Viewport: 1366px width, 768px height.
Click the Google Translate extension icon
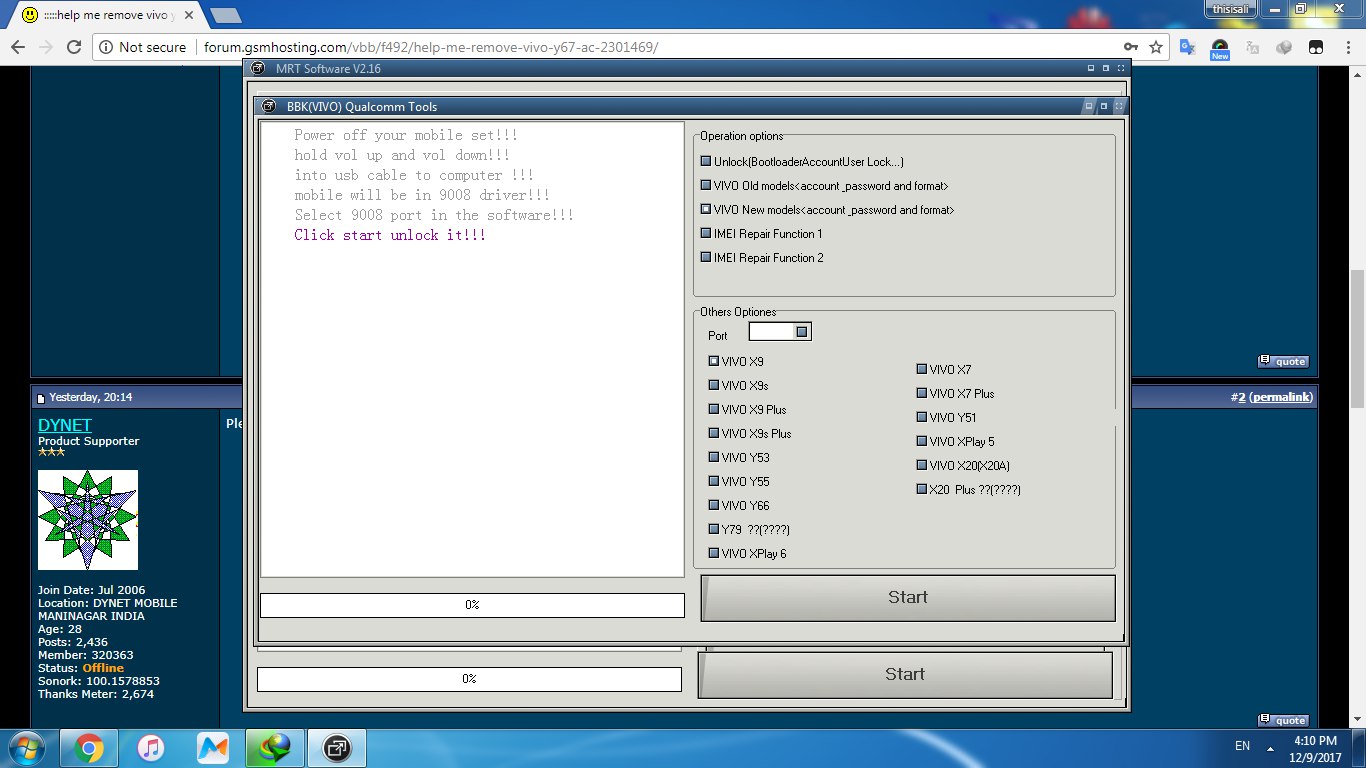[1187, 47]
